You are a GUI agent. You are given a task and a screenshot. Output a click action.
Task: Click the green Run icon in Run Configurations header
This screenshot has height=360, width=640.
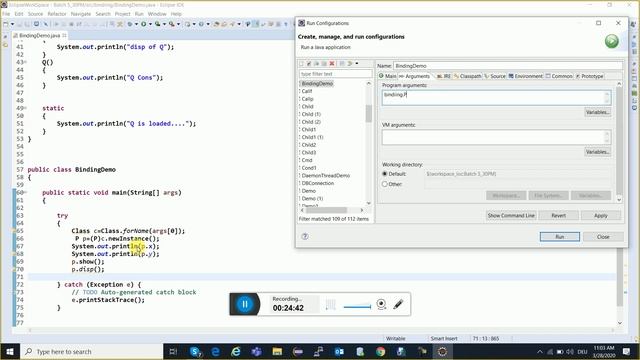pos(611,41)
